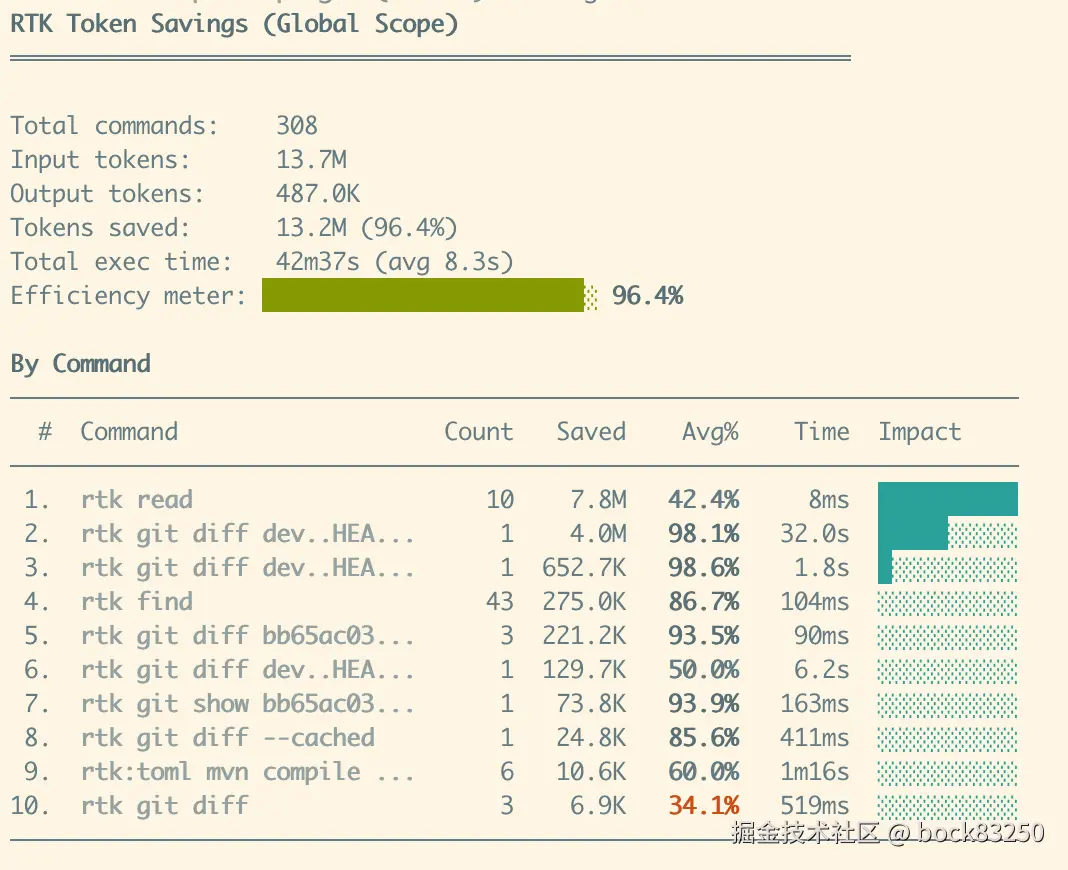This screenshot has height=870, width=1068.
Task: Click the Tokens saved value 13.2M (96.4%)
Action: (x=366, y=228)
